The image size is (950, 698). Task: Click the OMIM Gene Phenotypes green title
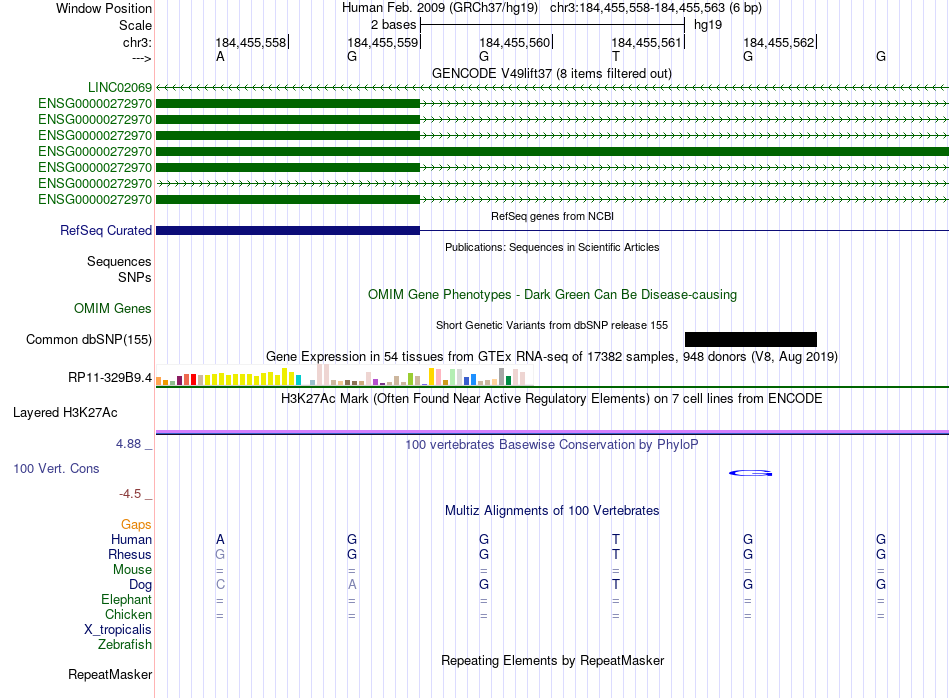(553, 295)
